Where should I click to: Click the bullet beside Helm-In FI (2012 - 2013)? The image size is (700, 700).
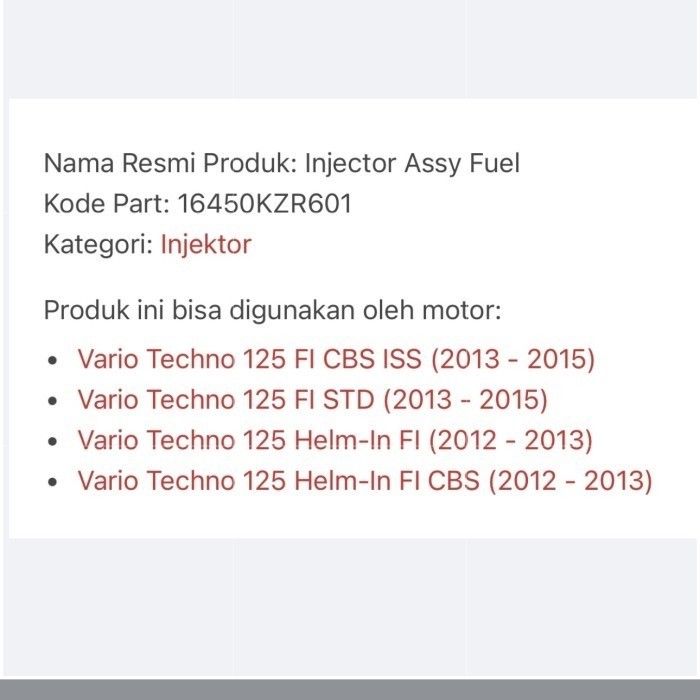[53, 441]
